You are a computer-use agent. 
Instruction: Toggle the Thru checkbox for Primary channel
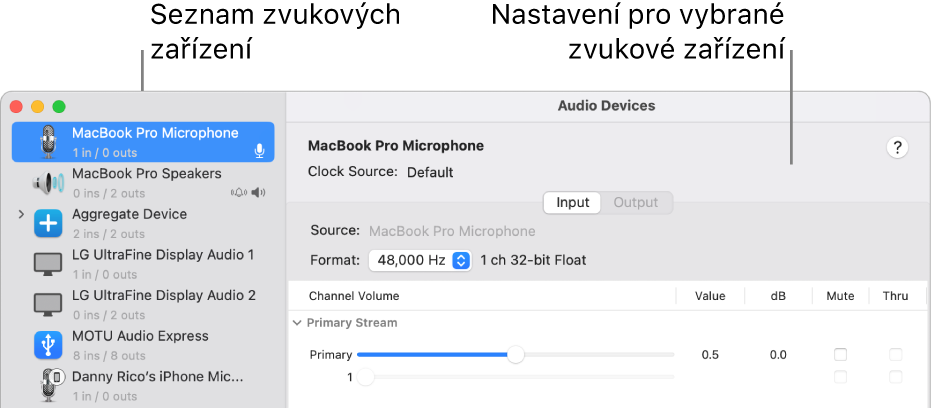896,355
